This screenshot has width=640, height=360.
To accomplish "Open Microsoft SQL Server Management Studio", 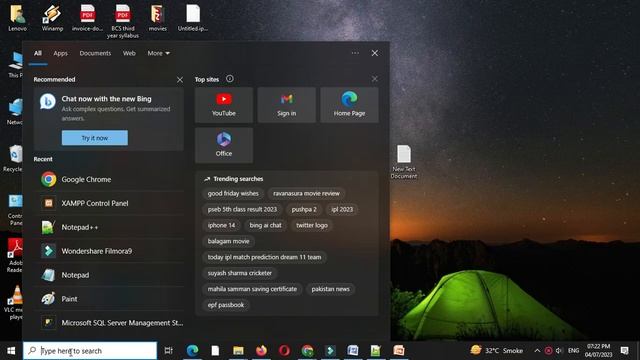I will point(109,322).
